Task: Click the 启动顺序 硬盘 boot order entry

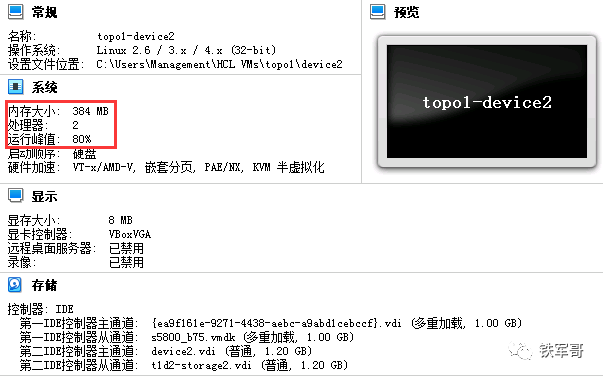Action: click(84, 153)
